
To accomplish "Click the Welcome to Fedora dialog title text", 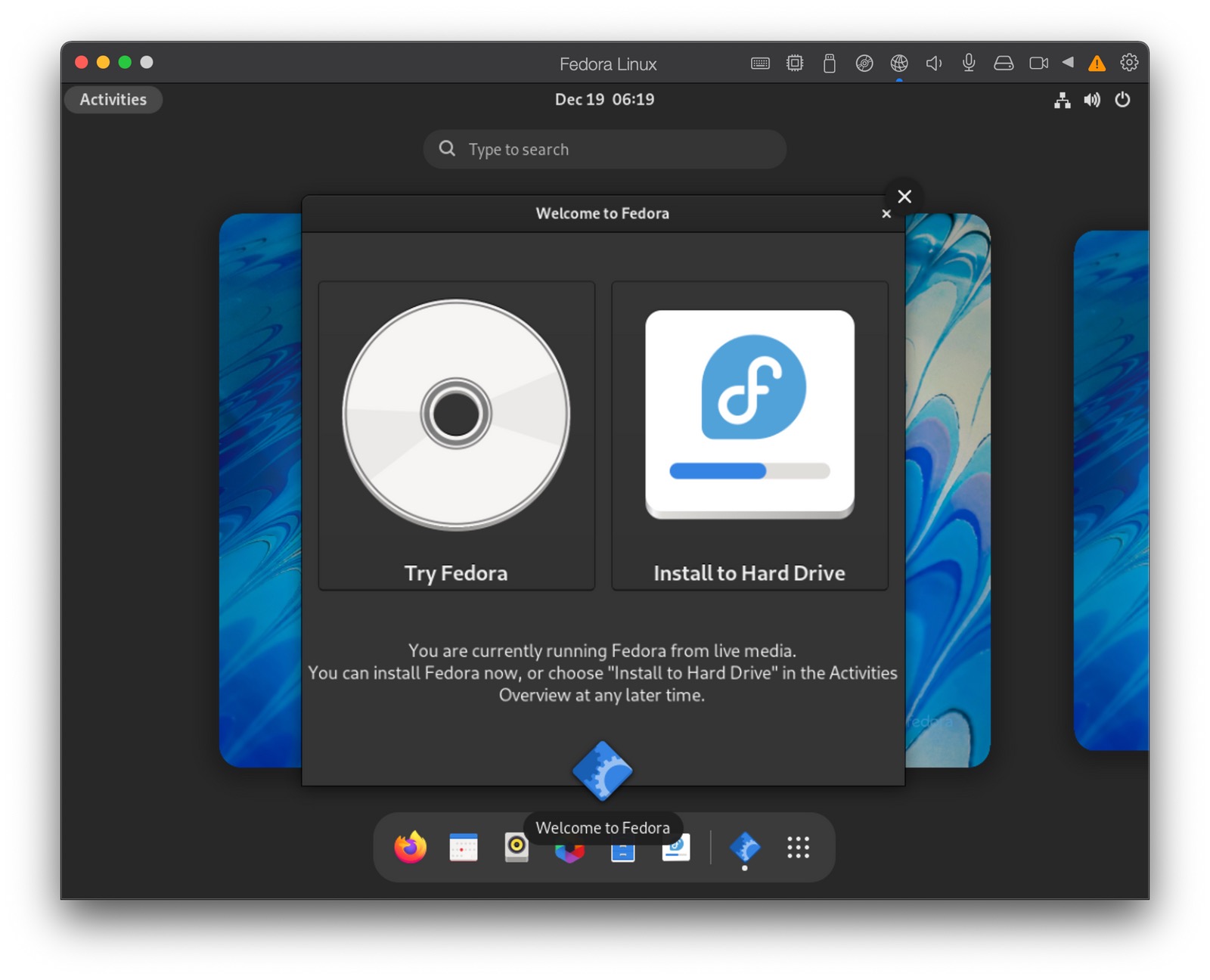I will 603,213.
